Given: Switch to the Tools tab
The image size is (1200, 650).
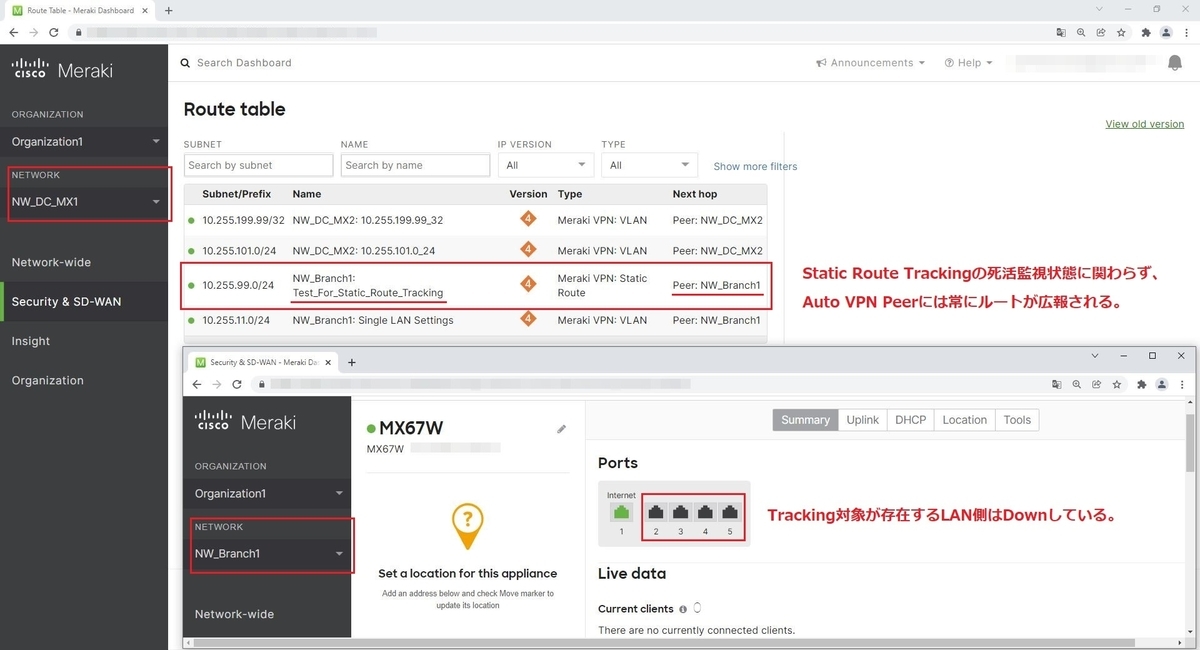Looking at the screenshot, I should point(1017,420).
